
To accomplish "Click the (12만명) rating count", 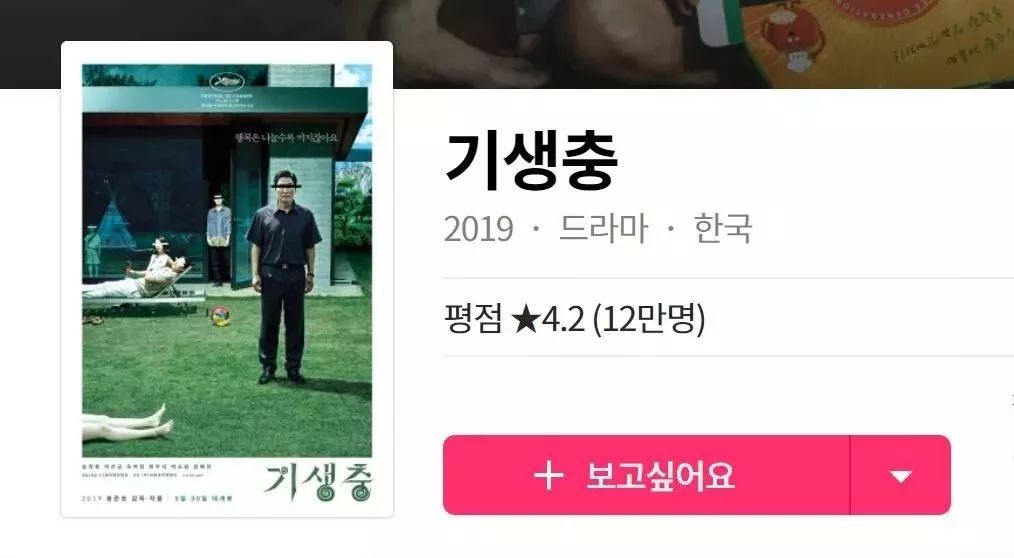I will point(649,319).
